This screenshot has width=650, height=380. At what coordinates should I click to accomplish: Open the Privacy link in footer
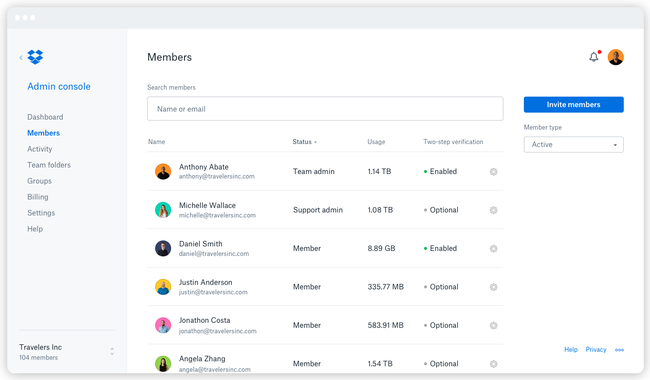click(x=596, y=350)
